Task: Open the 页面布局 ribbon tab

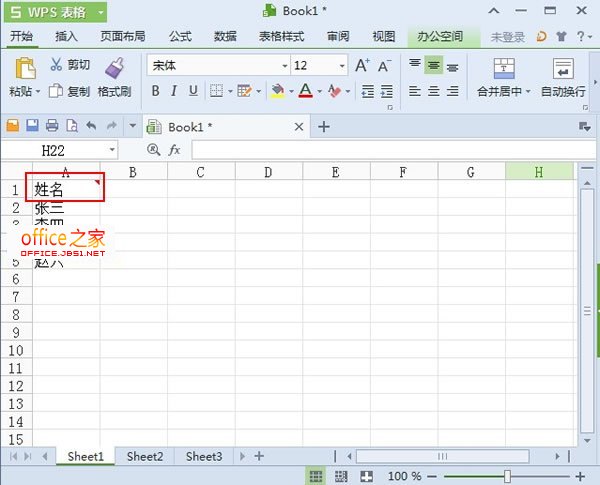Action: click(x=122, y=36)
